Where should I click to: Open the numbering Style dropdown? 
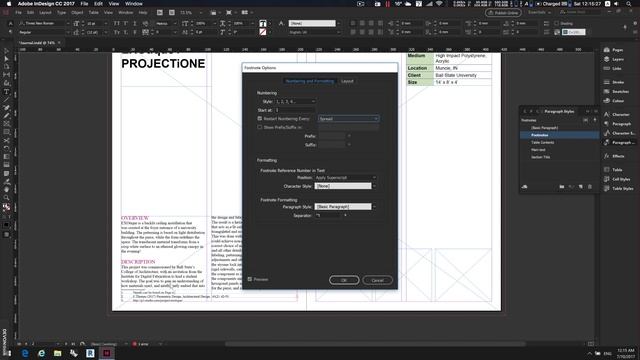tap(295, 101)
